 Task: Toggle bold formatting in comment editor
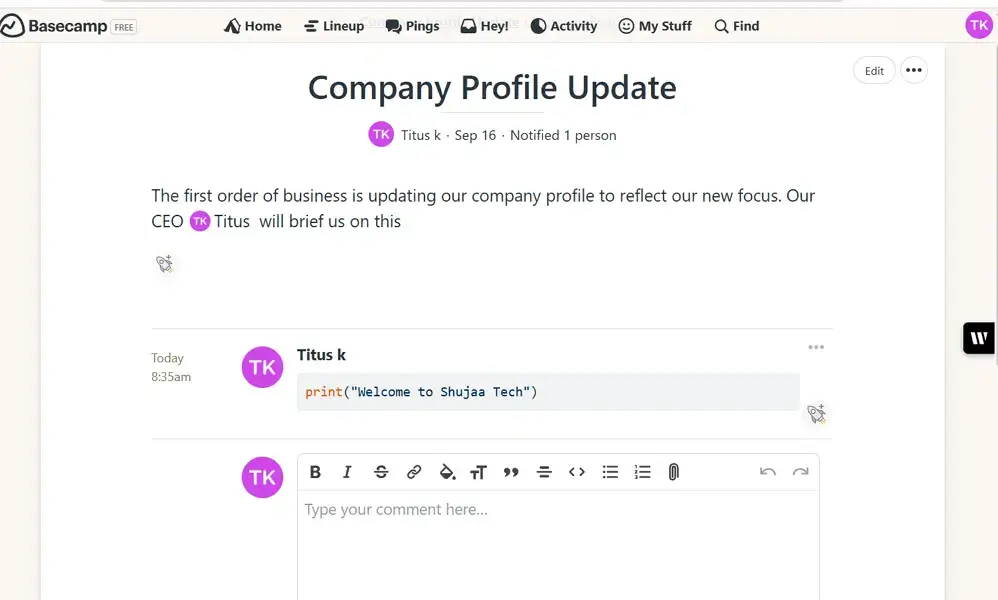click(315, 472)
